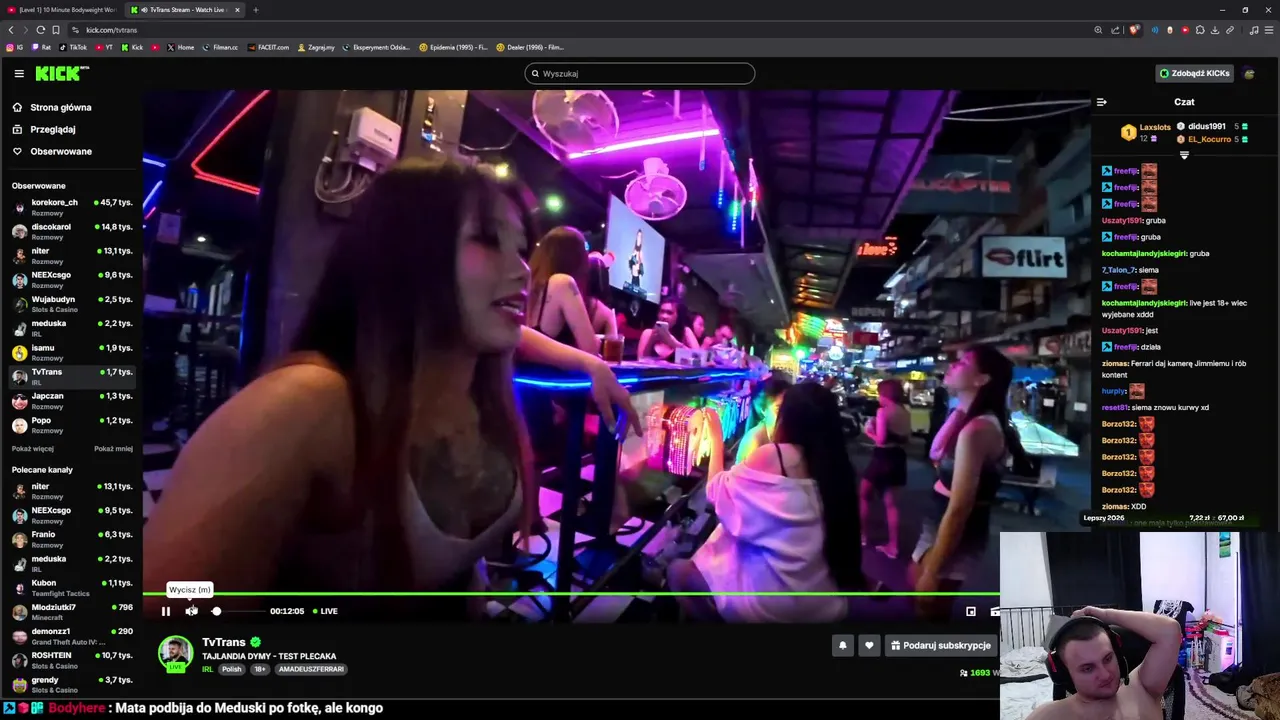Click Pokaż mniej in followed list
The width and height of the screenshot is (1280, 720).
click(x=113, y=449)
